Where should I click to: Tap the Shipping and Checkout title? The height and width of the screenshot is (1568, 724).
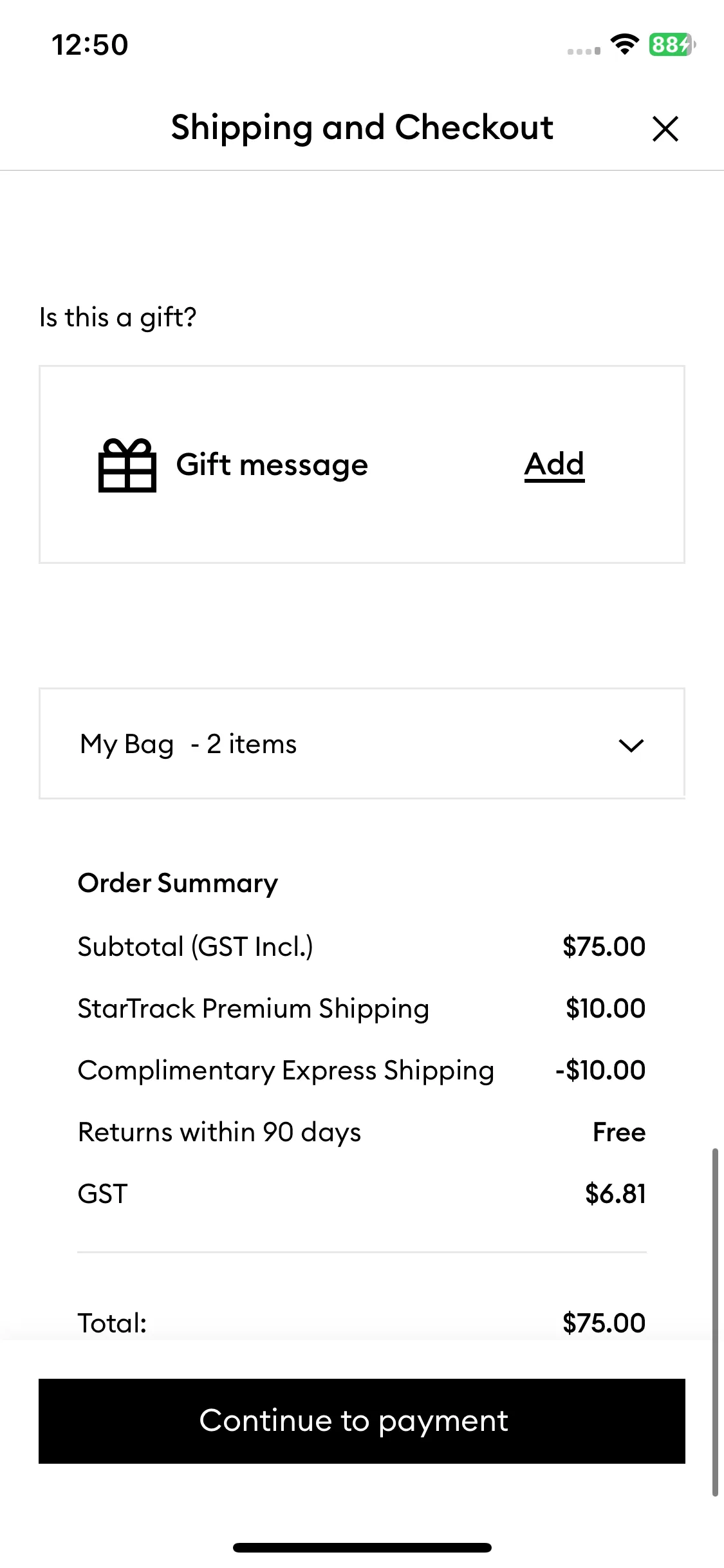coord(362,127)
